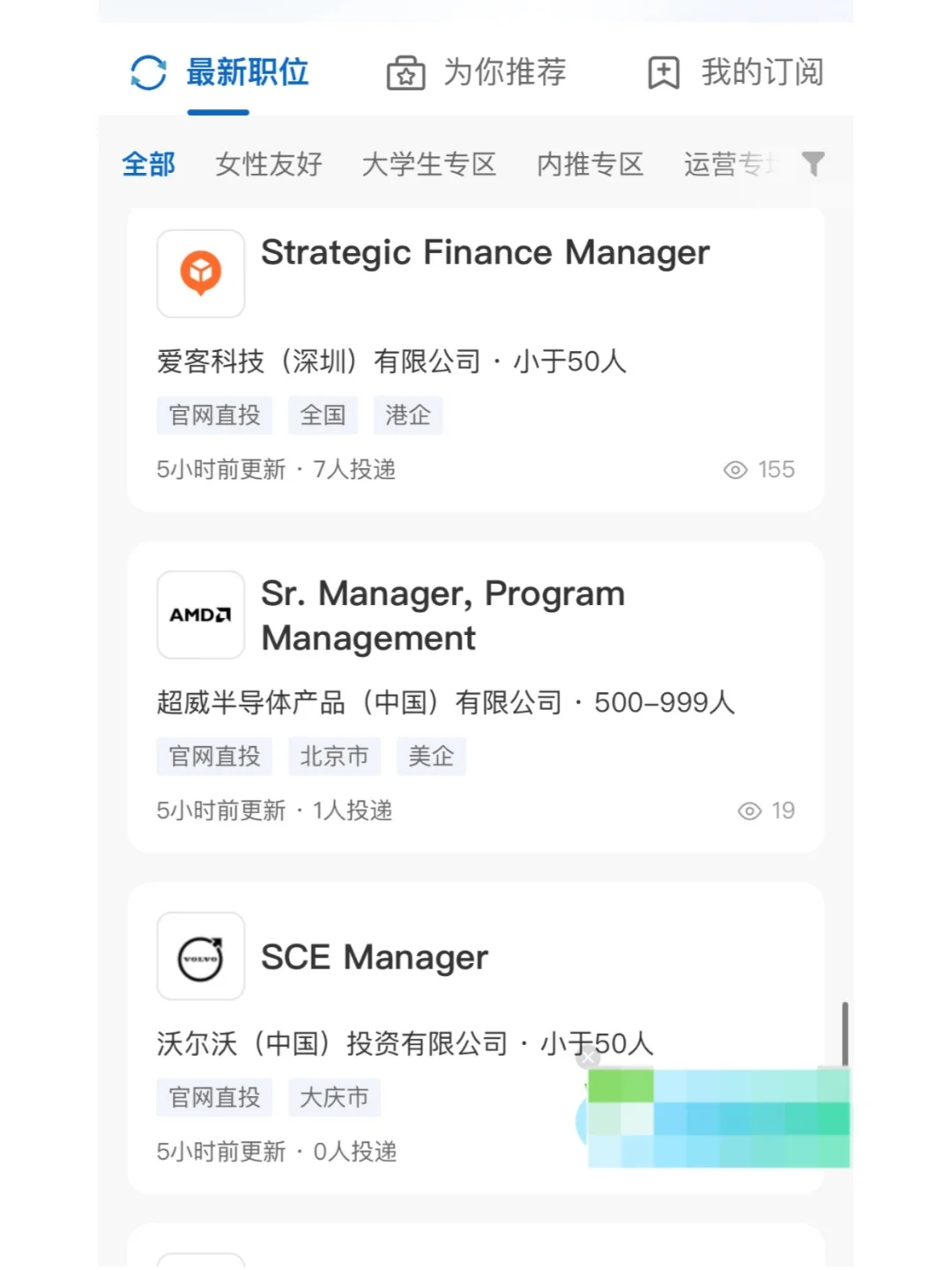Close the blurred floating banner
The width and height of the screenshot is (952, 1270).
click(x=589, y=1058)
